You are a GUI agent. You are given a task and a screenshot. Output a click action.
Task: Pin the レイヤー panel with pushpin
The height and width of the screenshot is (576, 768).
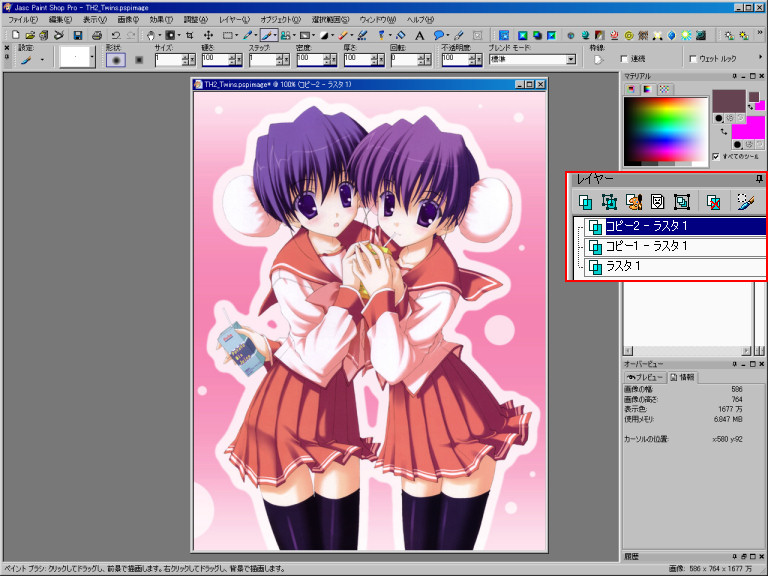tap(759, 179)
